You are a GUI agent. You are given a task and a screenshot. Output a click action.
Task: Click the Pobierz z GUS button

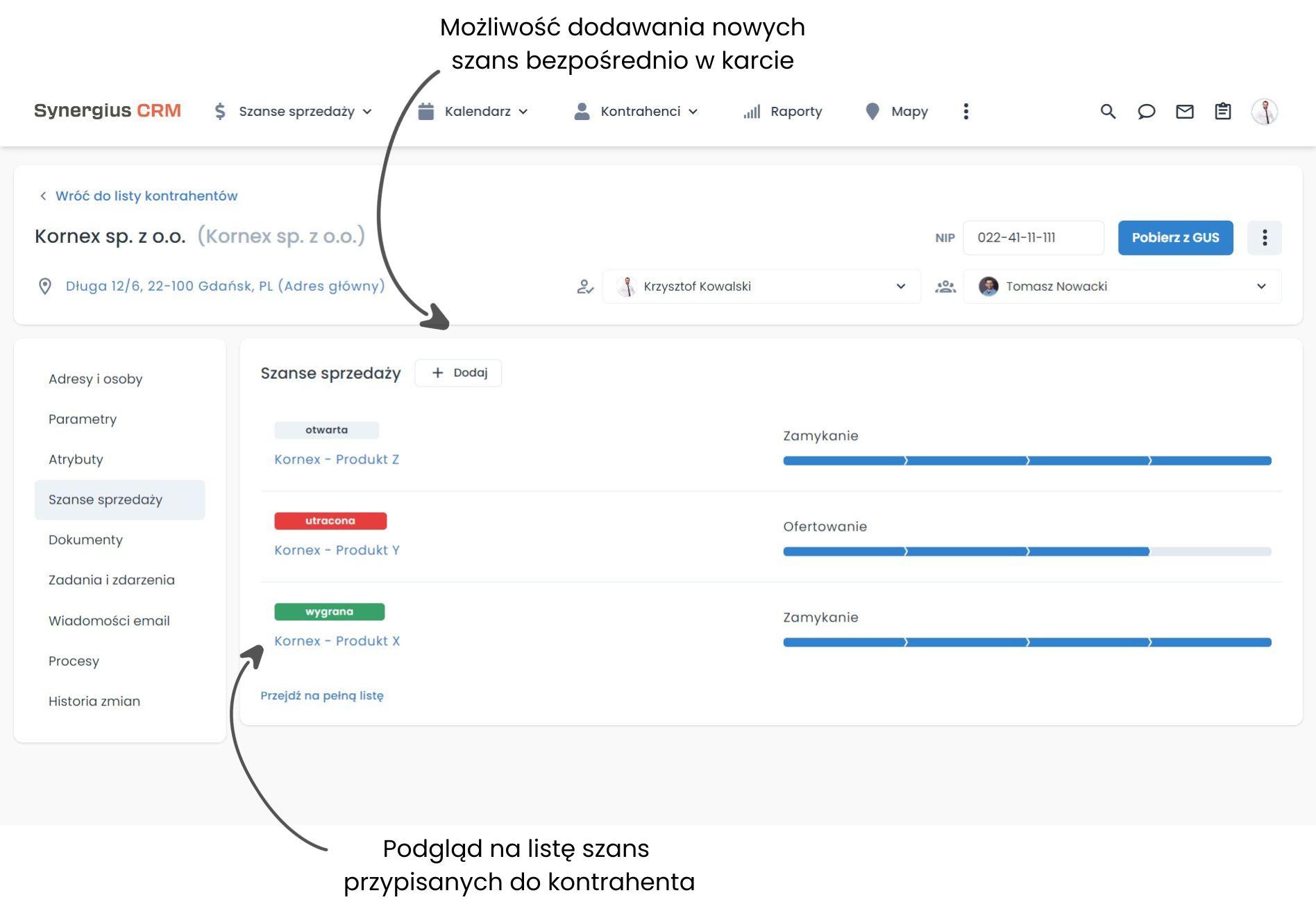(x=1175, y=237)
